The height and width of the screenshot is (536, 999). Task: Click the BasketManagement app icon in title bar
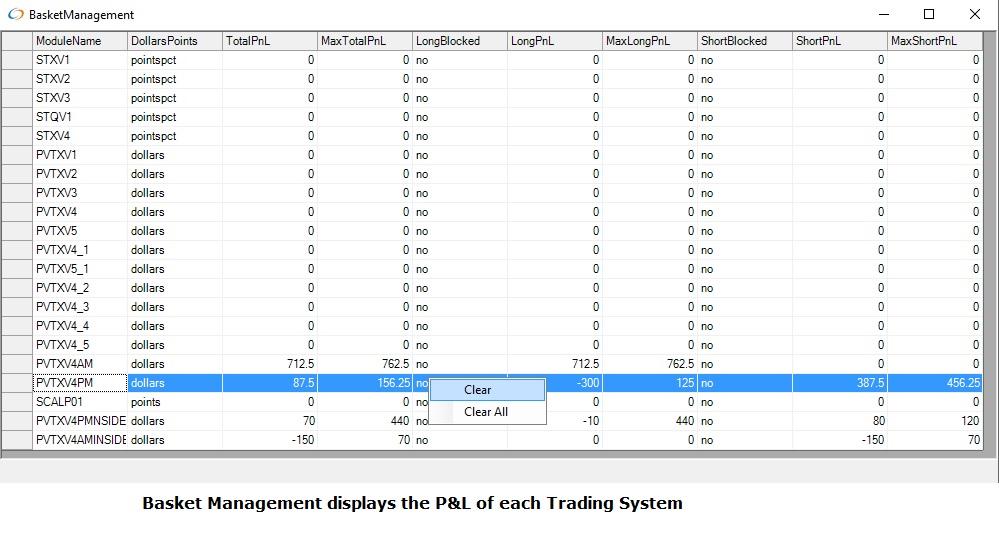pyautogui.click(x=16, y=15)
